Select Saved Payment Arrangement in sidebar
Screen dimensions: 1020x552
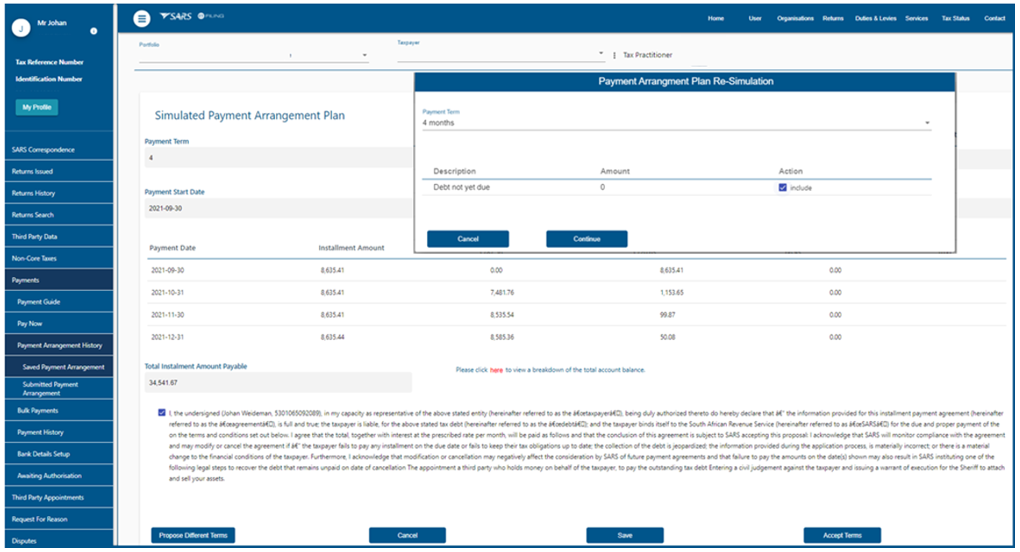[x=63, y=367]
